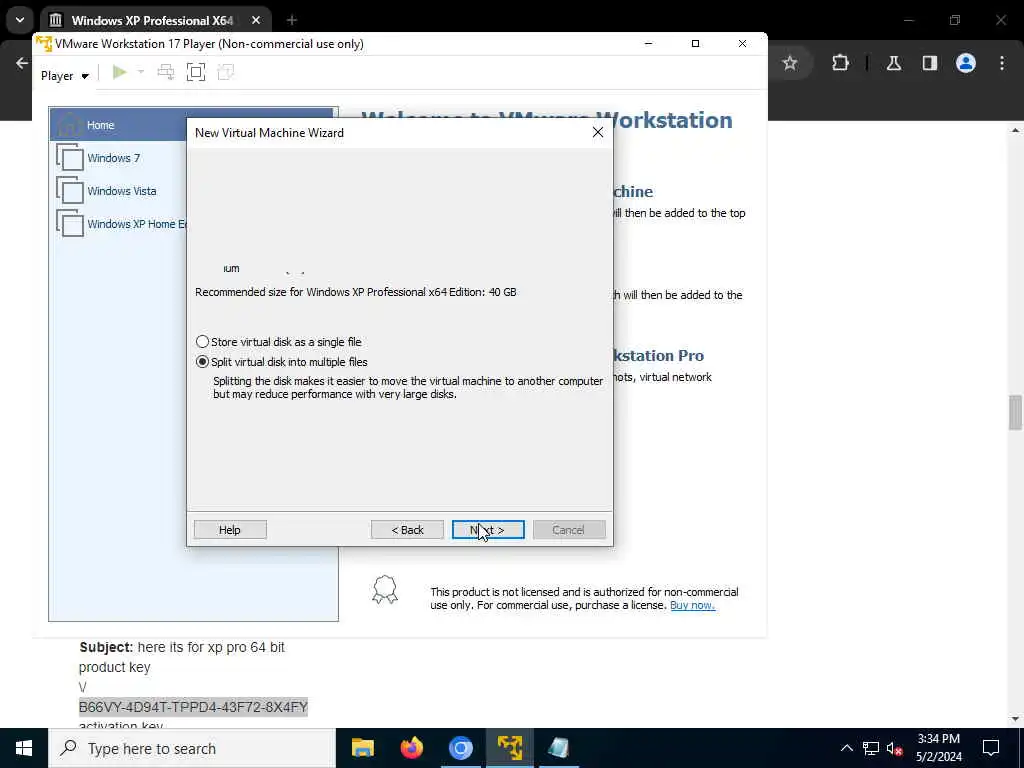Close the Windows XP Professional browser tab
The height and width of the screenshot is (768, 1024).
point(256,20)
